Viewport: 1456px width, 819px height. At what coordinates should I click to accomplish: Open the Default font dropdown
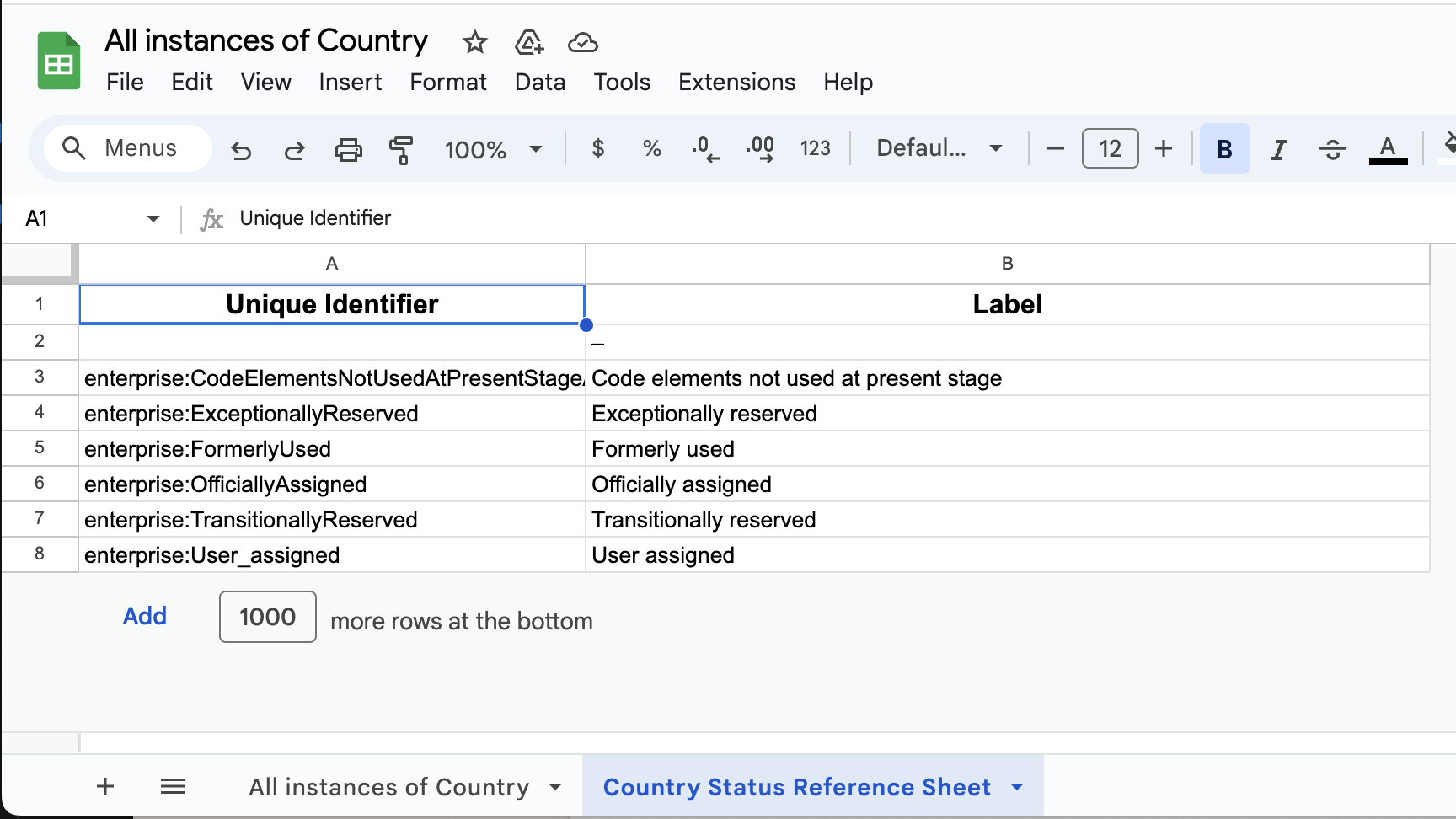938,149
